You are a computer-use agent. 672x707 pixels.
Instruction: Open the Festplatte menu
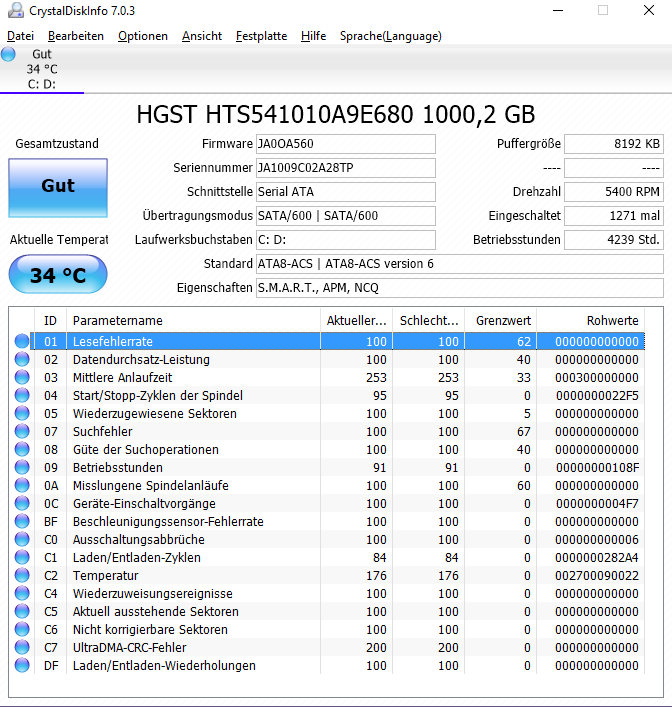(x=261, y=36)
